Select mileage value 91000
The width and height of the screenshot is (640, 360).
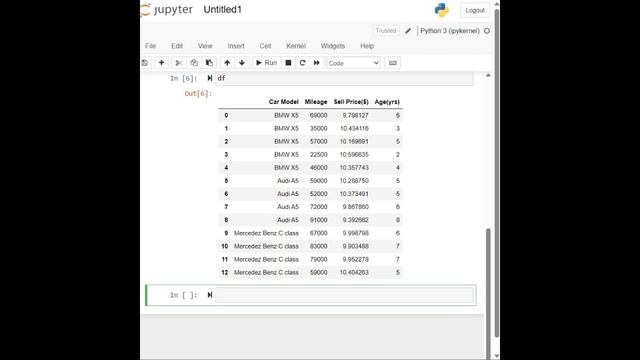click(318, 220)
